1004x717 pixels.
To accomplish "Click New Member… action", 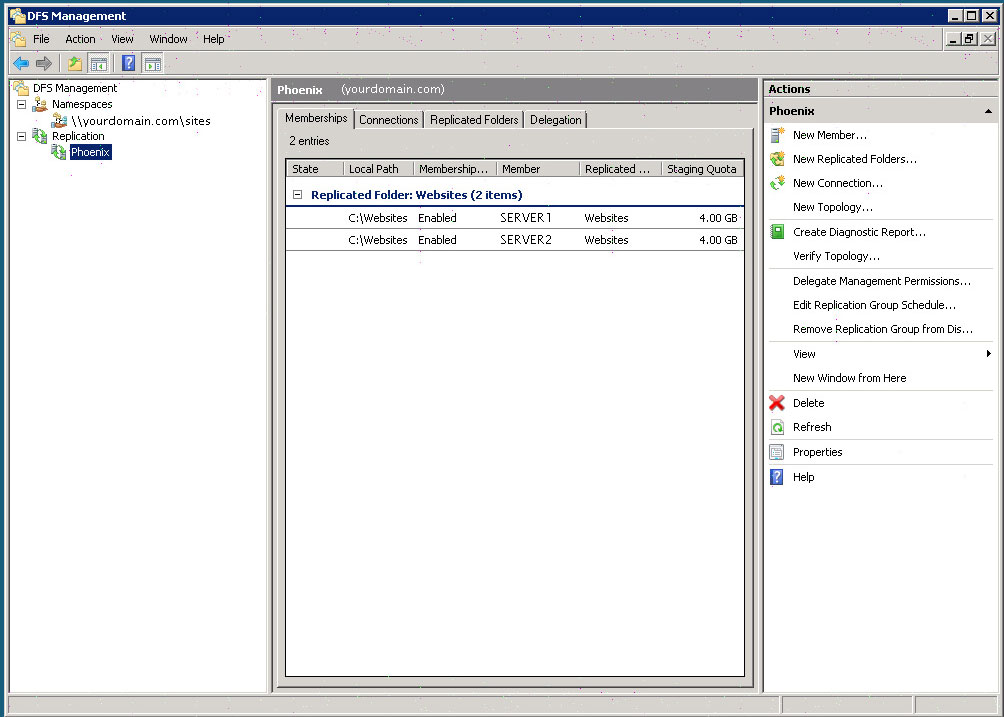I will [830, 135].
